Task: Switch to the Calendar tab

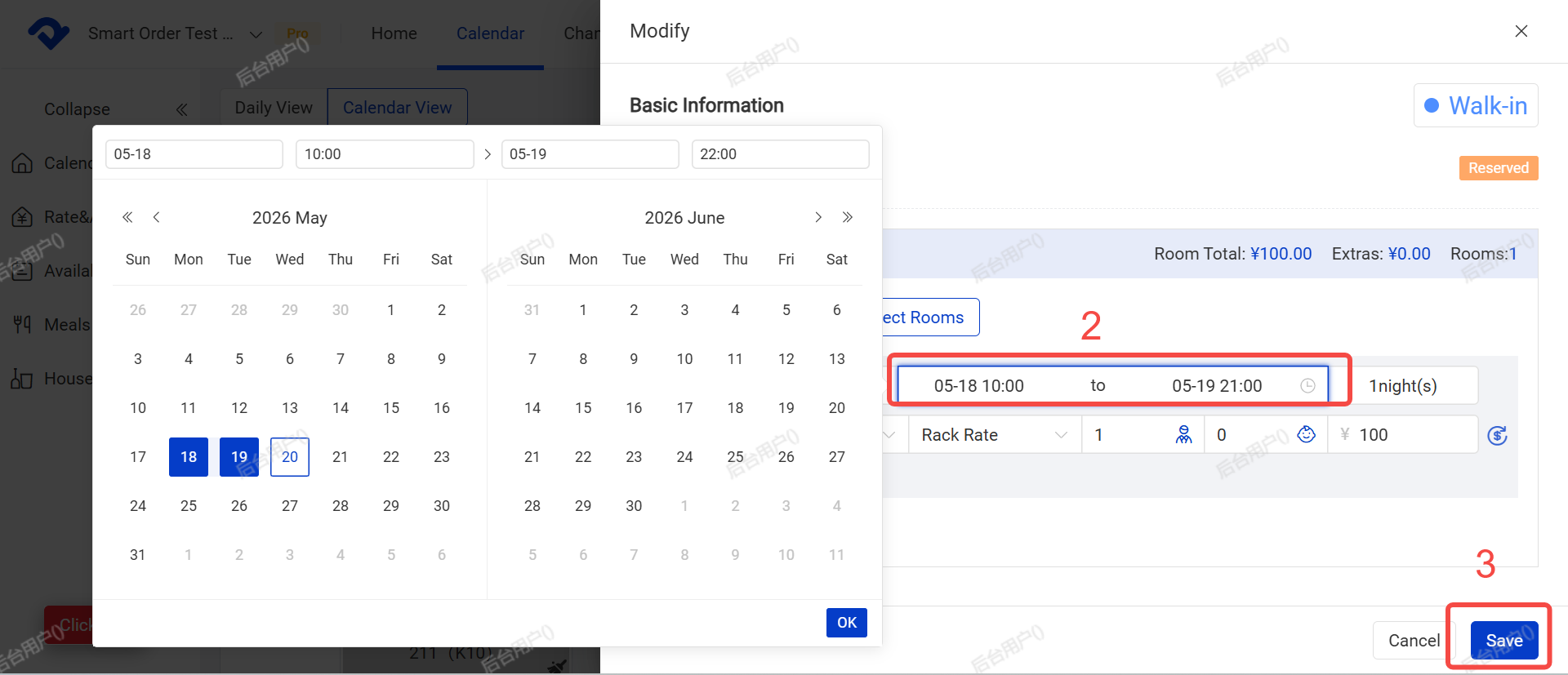Action: (490, 33)
